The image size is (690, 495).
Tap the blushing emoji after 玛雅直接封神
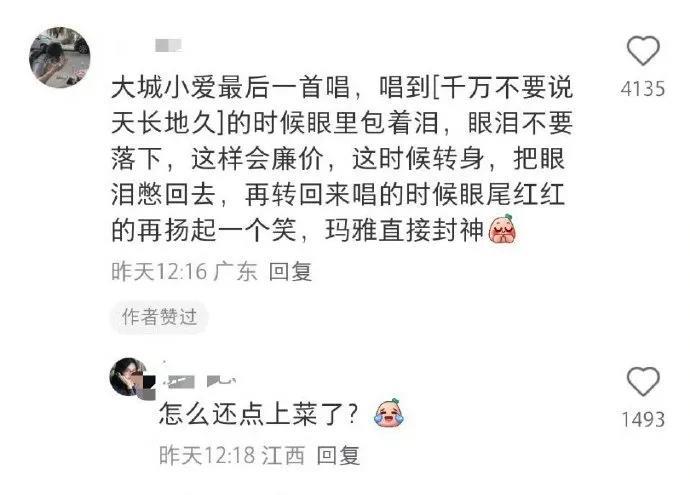[502, 229]
